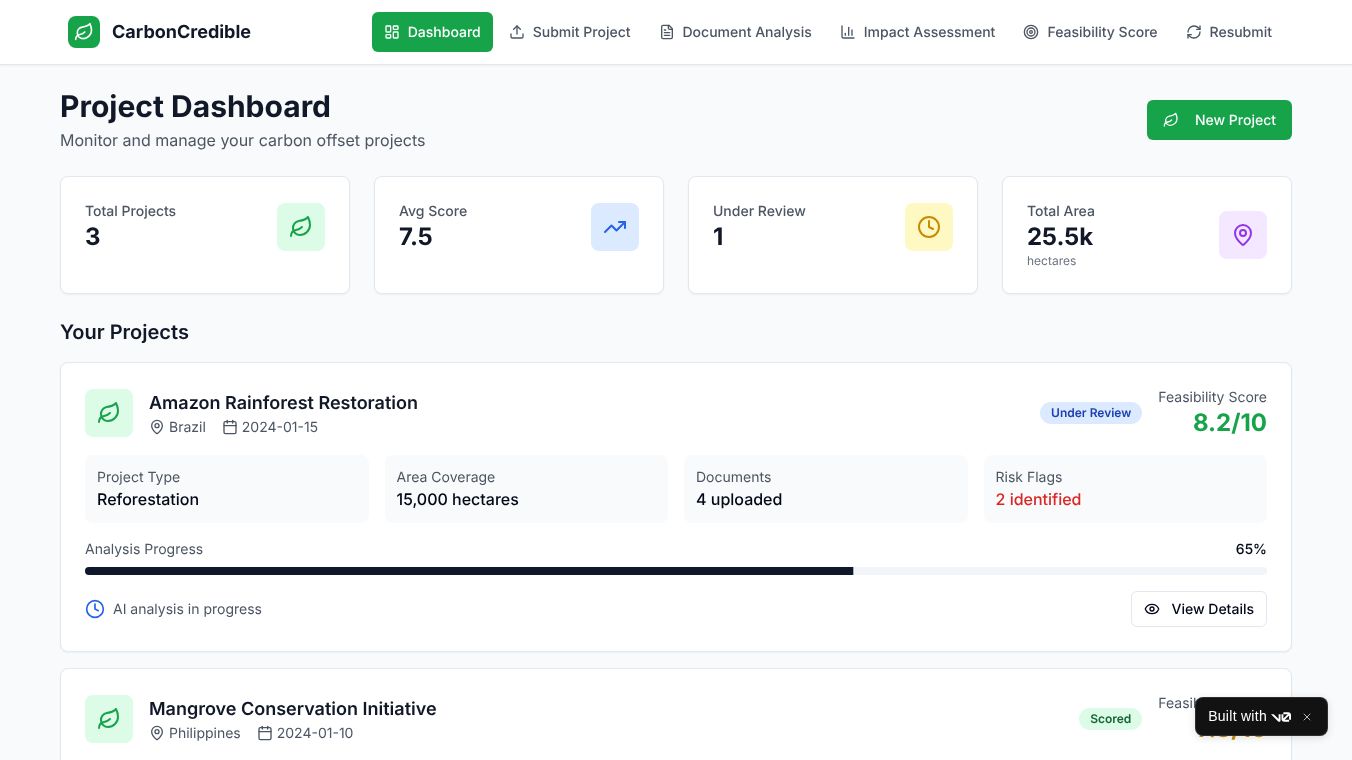Click the Under Review status badge
Screen dimensions: 1352x760
pyautogui.click(x=1091, y=413)
